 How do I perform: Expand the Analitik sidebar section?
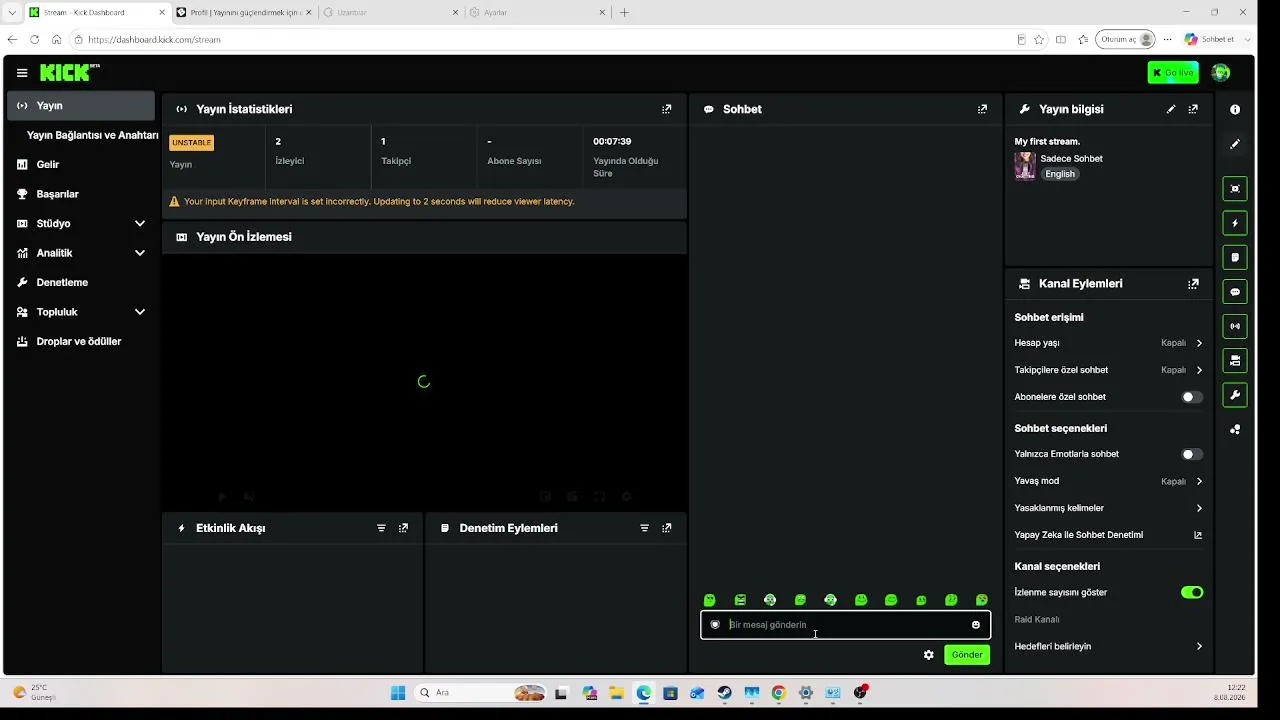click(x=140, y=253)
